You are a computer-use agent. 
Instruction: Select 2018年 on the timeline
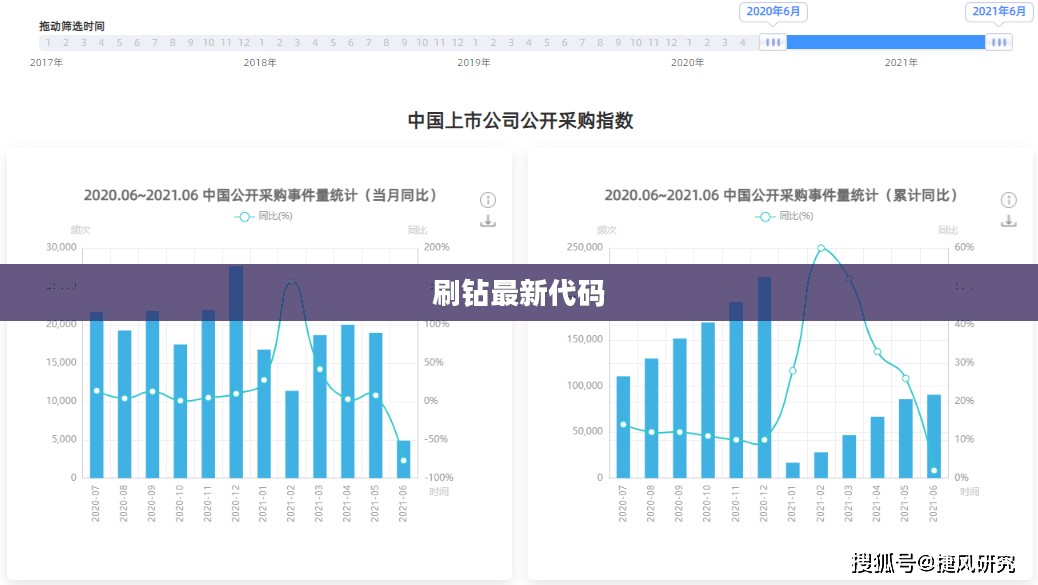coord(260,62)
